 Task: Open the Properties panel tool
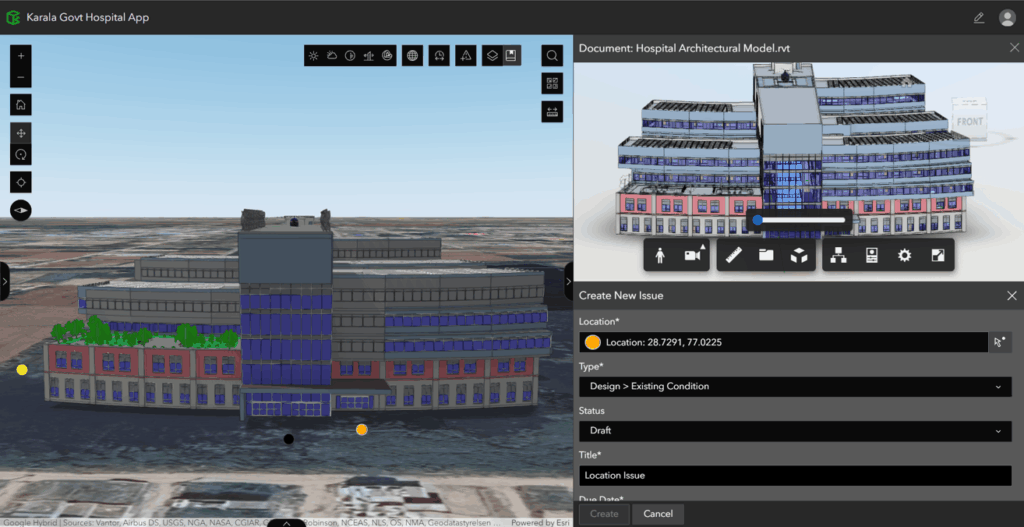point(871,256)
